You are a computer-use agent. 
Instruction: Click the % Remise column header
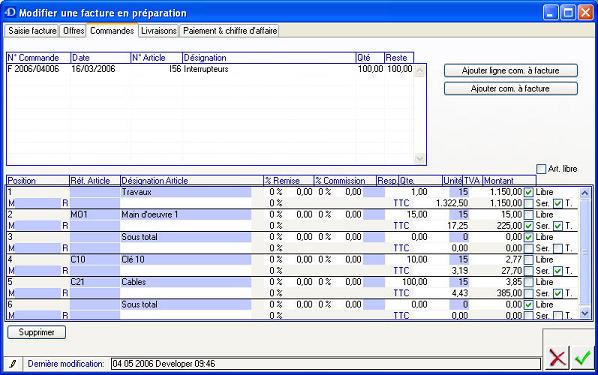click(x=289, y=180)
